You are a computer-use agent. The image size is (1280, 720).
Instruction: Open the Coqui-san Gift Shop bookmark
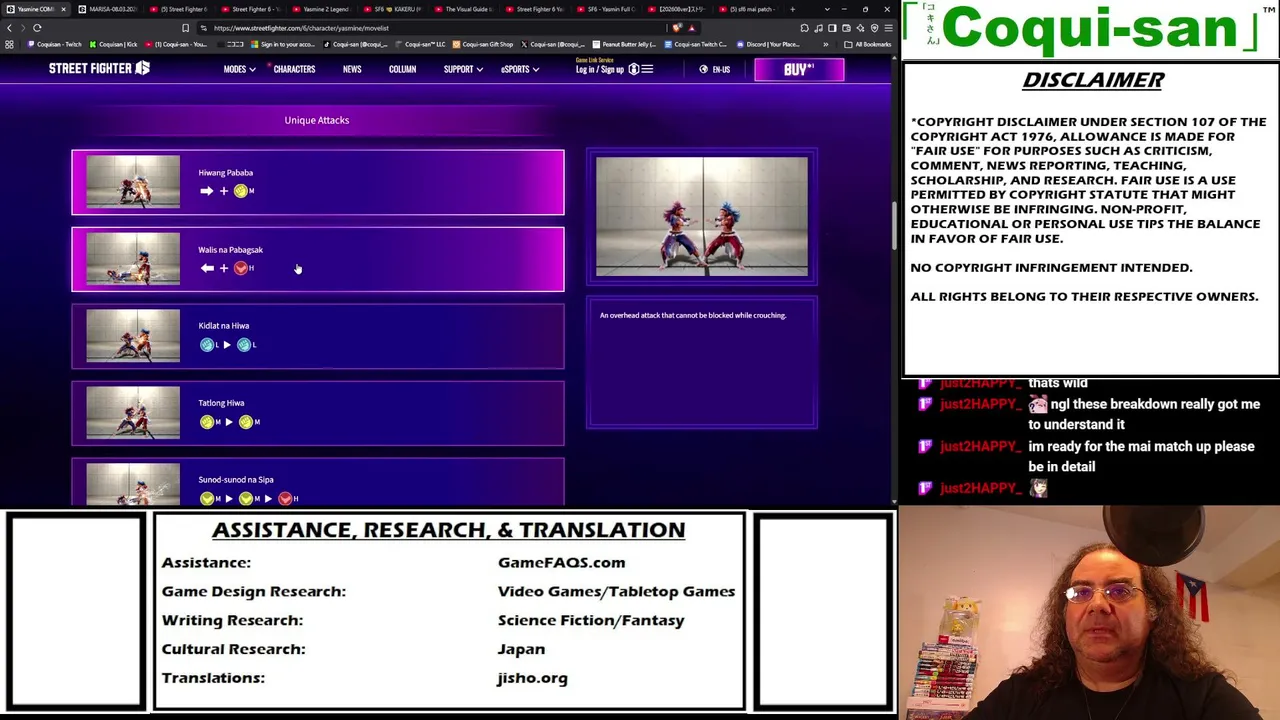483,44
